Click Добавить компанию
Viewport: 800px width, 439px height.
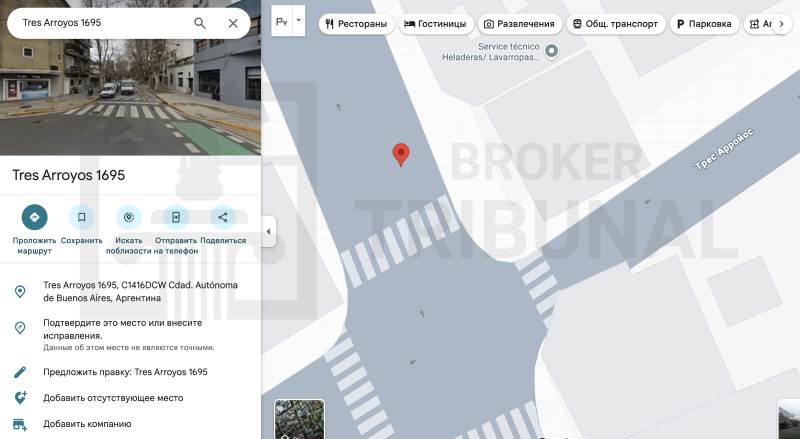pyautogui.click(x=87, y=424)
